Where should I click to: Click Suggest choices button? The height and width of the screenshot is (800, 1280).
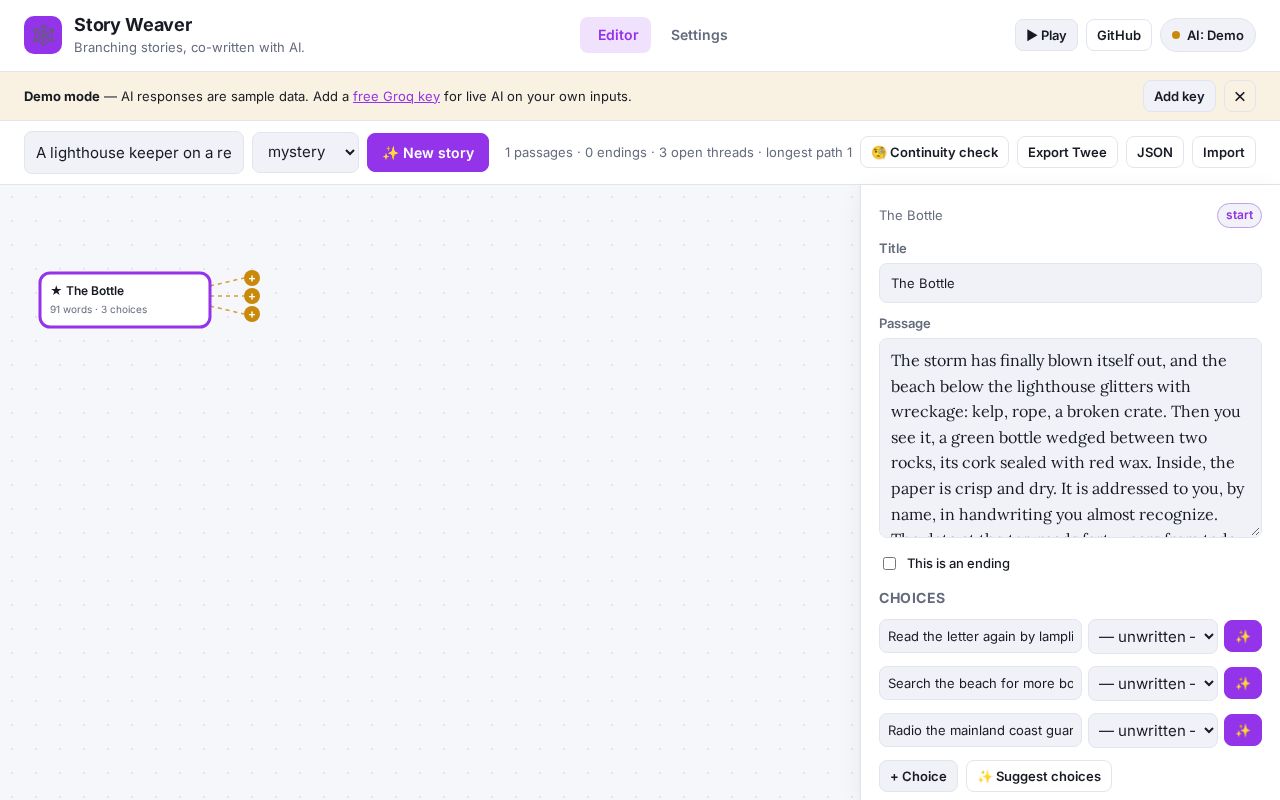click(x=1039, y=776)
